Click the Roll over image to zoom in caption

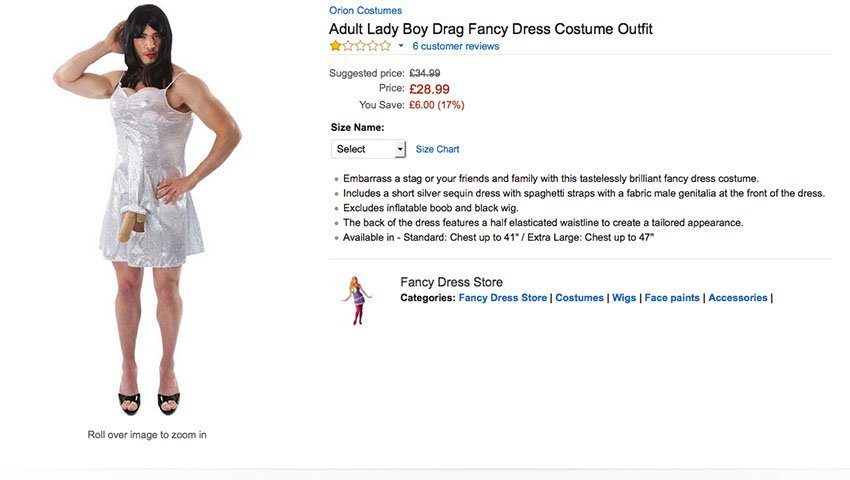click(147, 434)
